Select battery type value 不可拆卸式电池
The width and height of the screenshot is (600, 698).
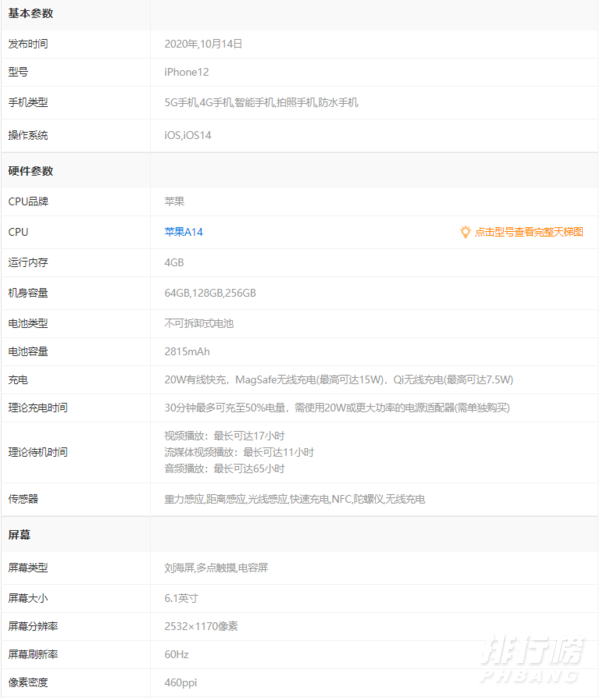199,323
